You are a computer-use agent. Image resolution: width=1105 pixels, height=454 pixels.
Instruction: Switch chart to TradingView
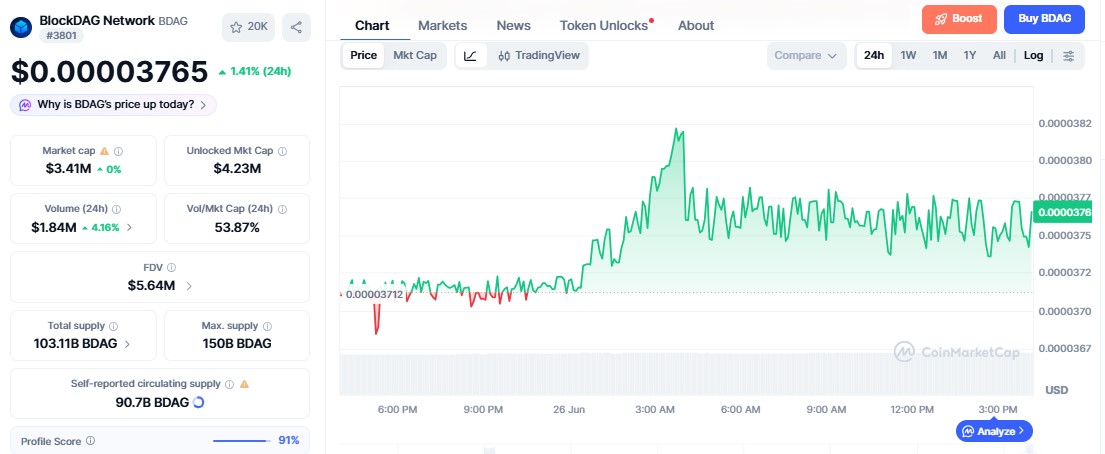click(538, 56)
